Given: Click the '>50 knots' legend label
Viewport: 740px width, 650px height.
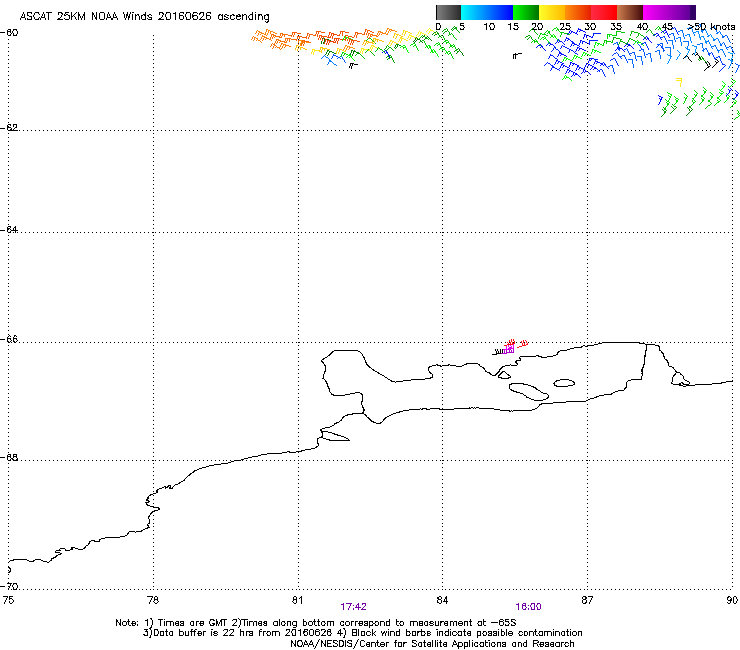Looking at the screenshot, I should 711,27.
